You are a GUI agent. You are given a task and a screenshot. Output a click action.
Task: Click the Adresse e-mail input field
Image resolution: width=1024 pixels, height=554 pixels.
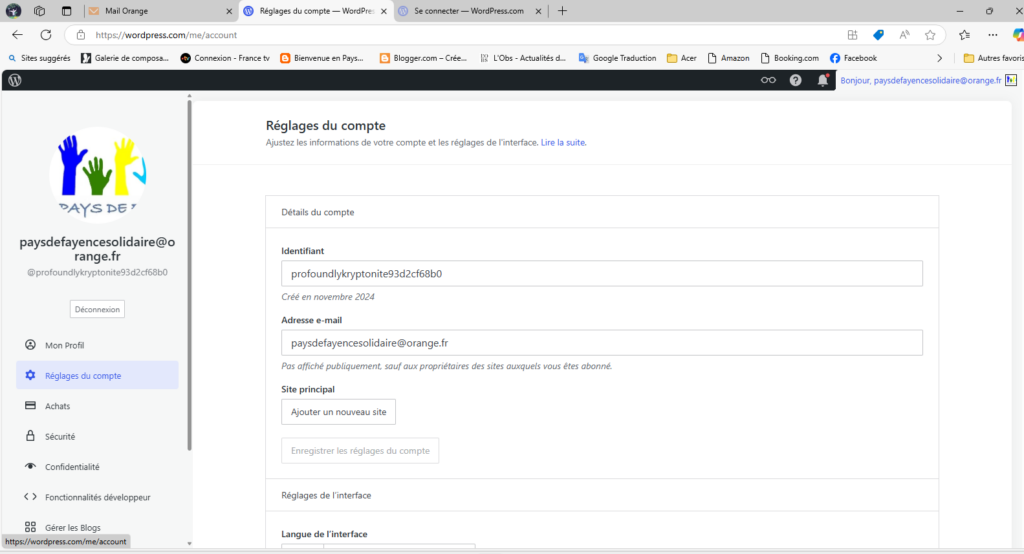click(601, 343)
